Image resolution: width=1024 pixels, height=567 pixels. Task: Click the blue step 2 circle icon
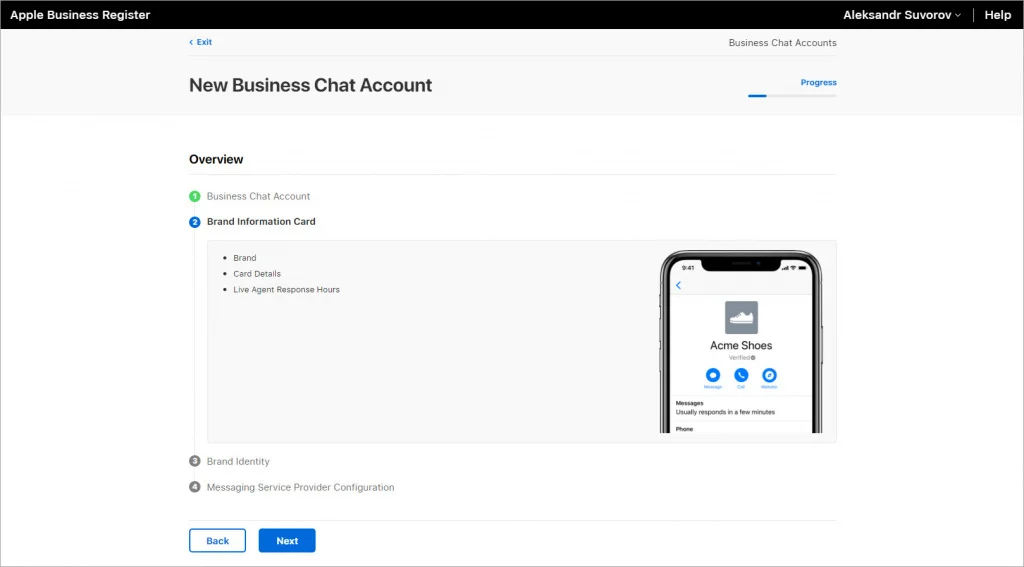pyautogui.click(x=195, y=222)
